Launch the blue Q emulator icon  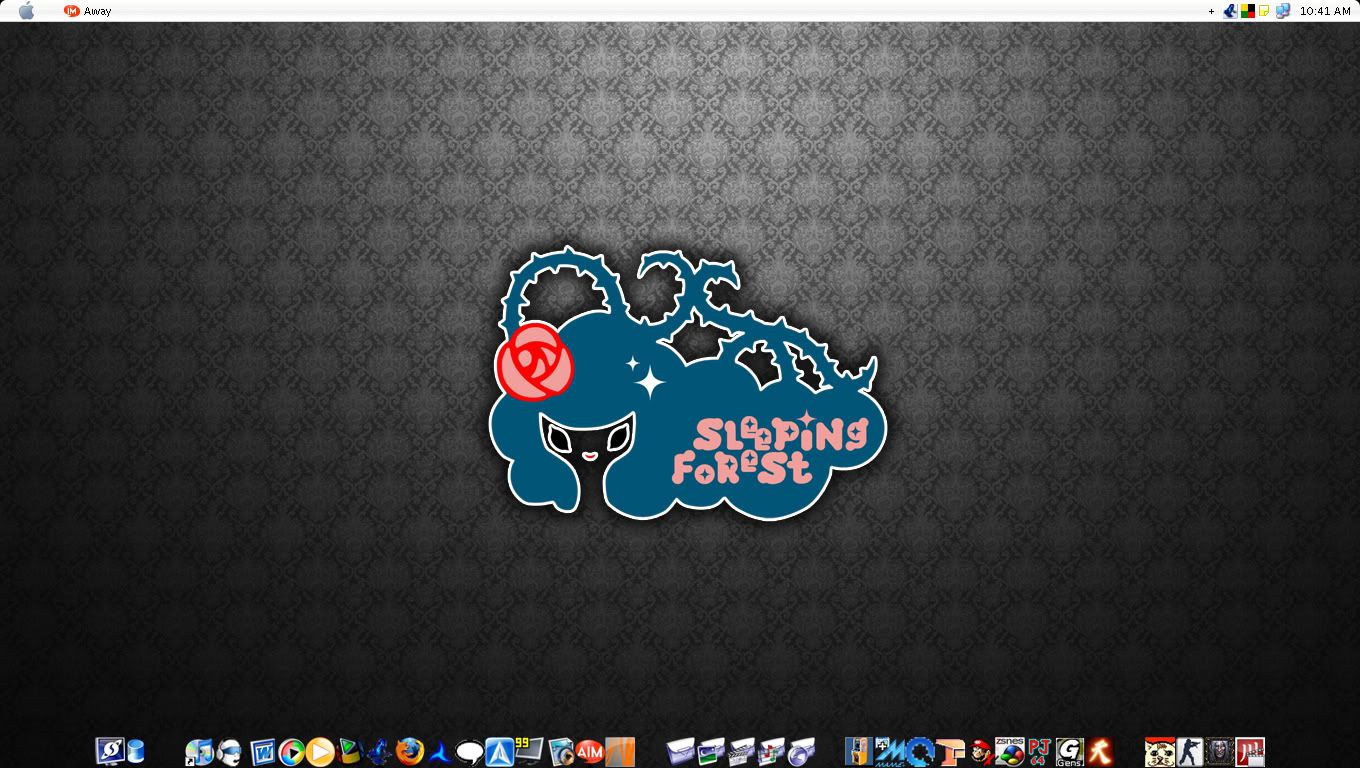[919, 751]
